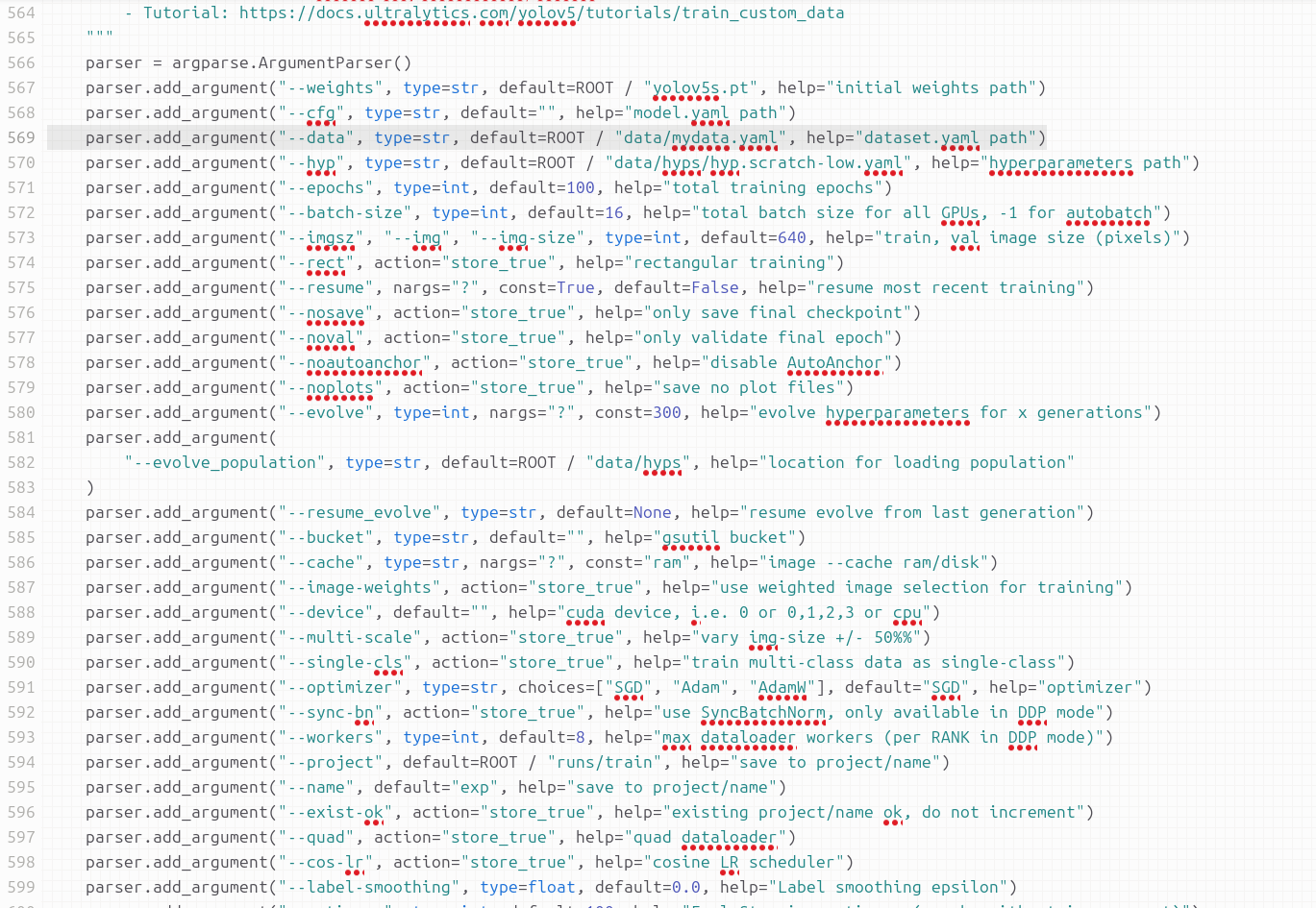1316x908 pixels.
Task: Click the "--noautoanchor" argument string
Action: pyautogui.click(x=355, y=362)
